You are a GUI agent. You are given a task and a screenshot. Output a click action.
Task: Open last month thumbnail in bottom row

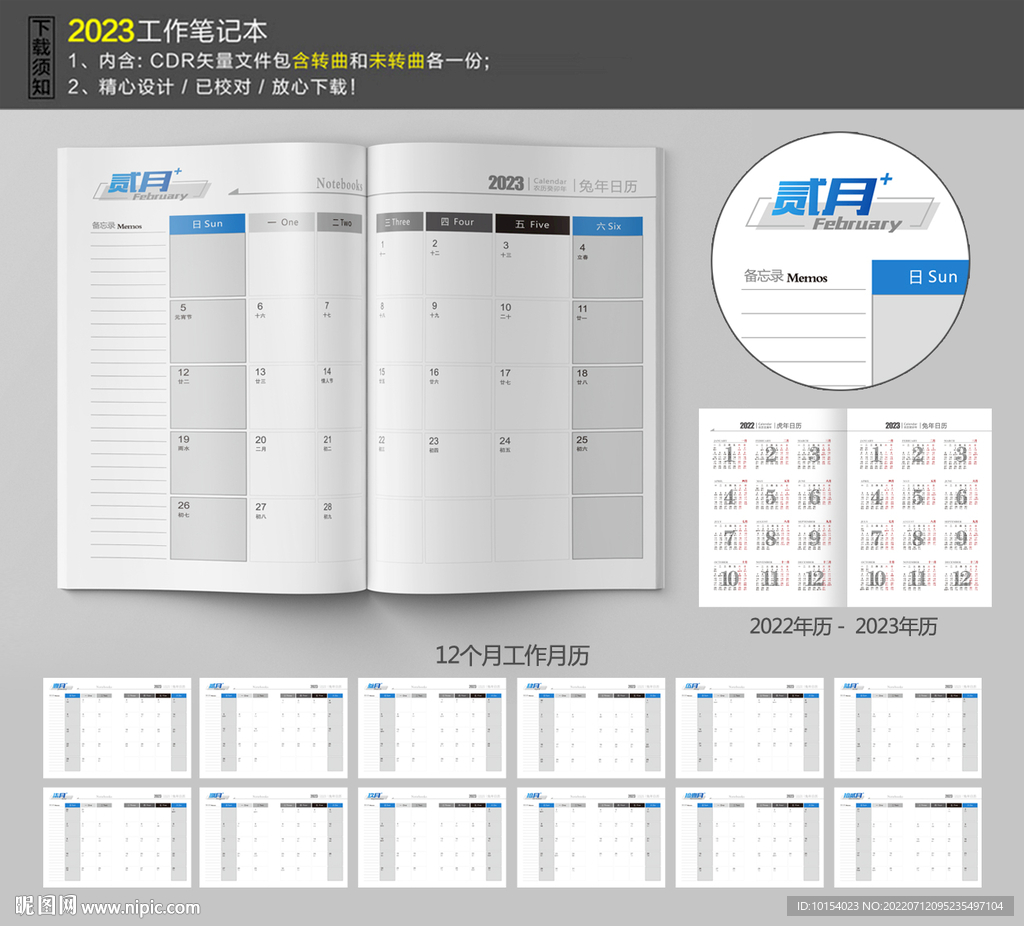(x=908, y=837)
